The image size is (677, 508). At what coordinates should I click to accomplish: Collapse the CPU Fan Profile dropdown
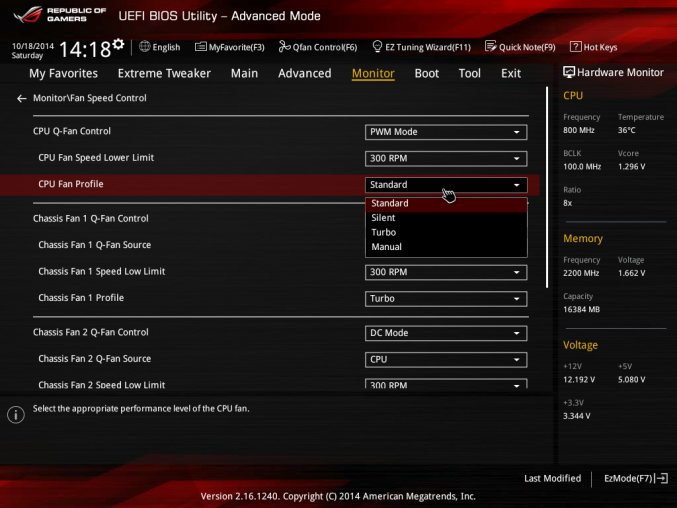(x=446, y=185)
